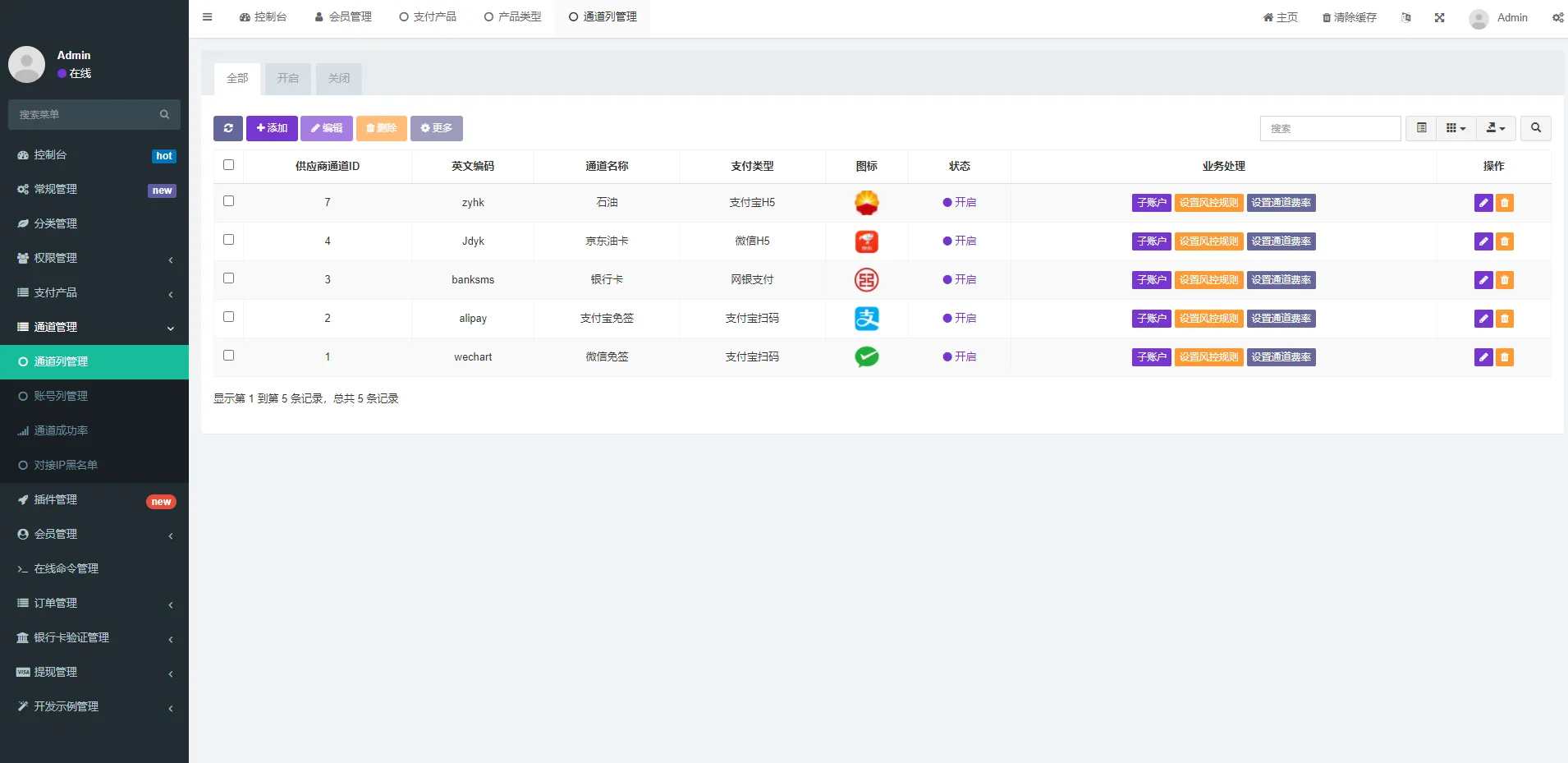This screenshot has height=763, width=1568.
Task: Edit the banksms row with pencil icon
Action: click(x=1483, y=280)
